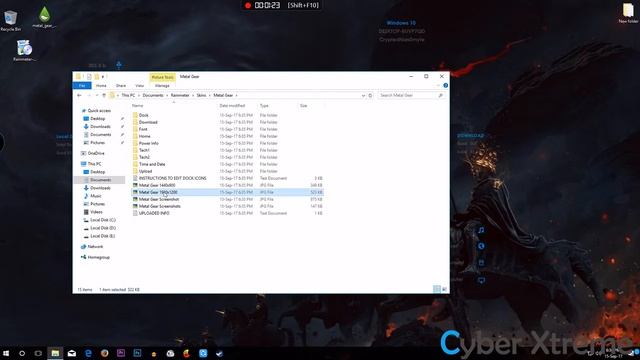Open recent locations dropdown arrow
640x360 pixels.
(97, 96)
